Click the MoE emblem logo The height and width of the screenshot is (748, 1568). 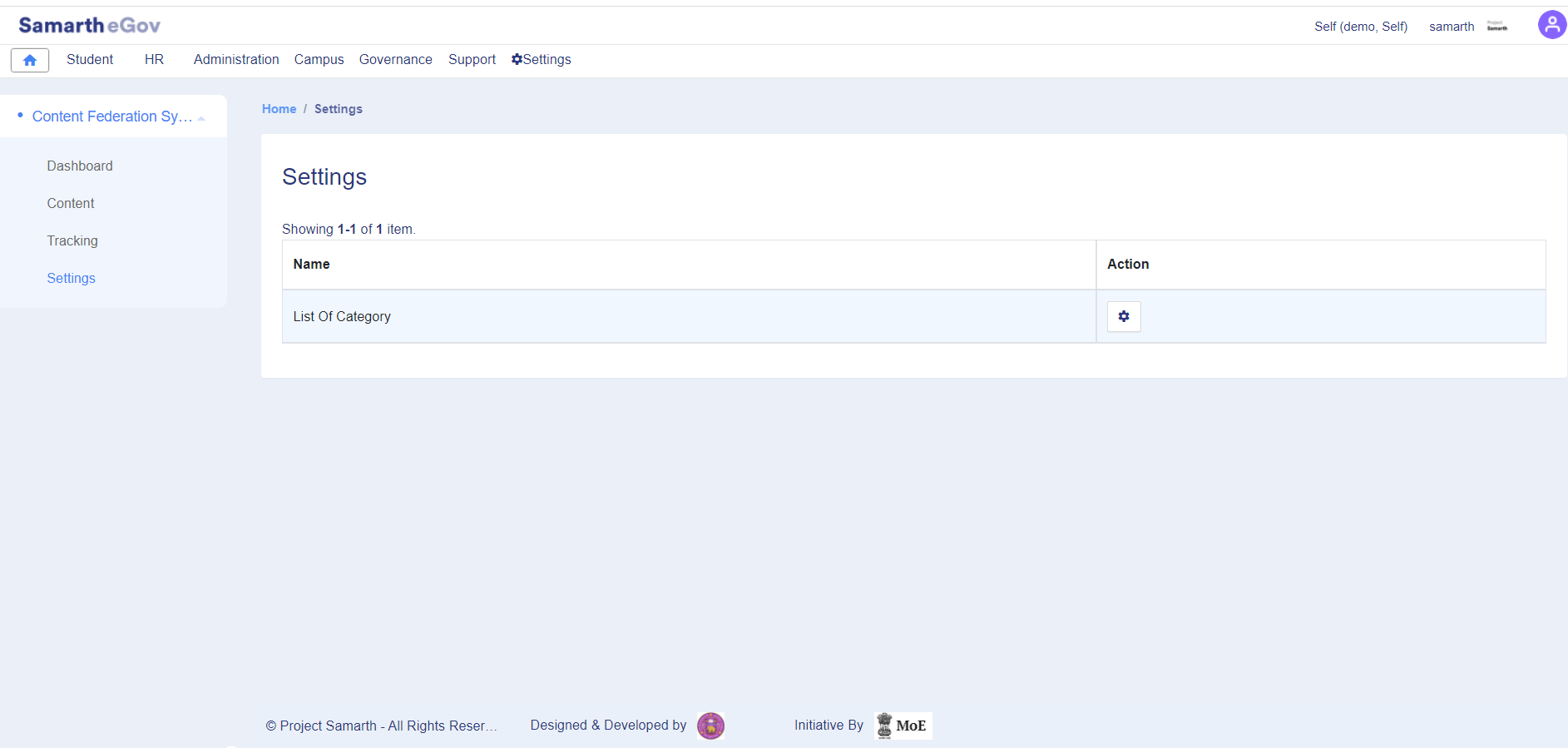click(903, 726)
